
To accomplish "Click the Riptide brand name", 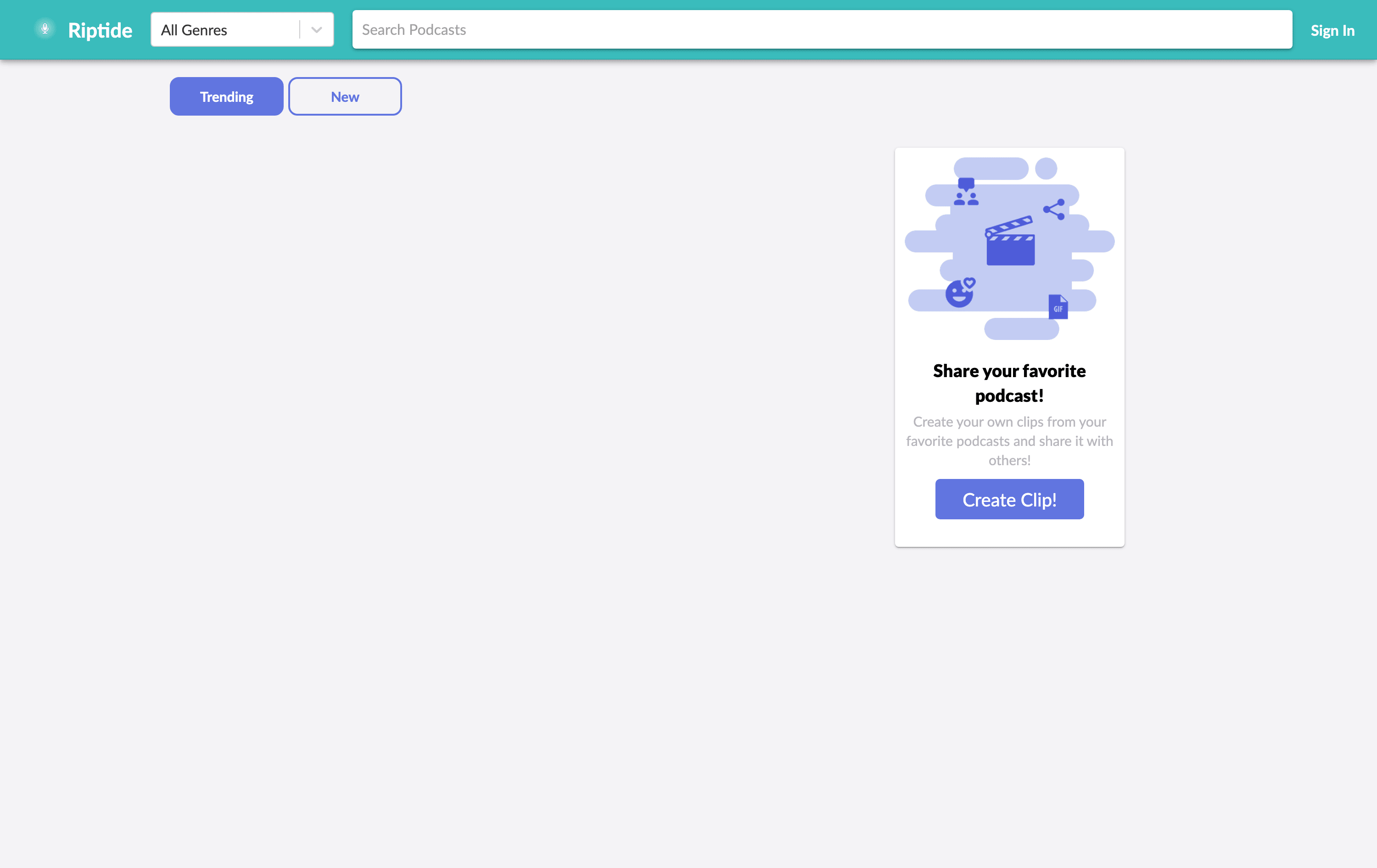I will click(x=100, y=30).
